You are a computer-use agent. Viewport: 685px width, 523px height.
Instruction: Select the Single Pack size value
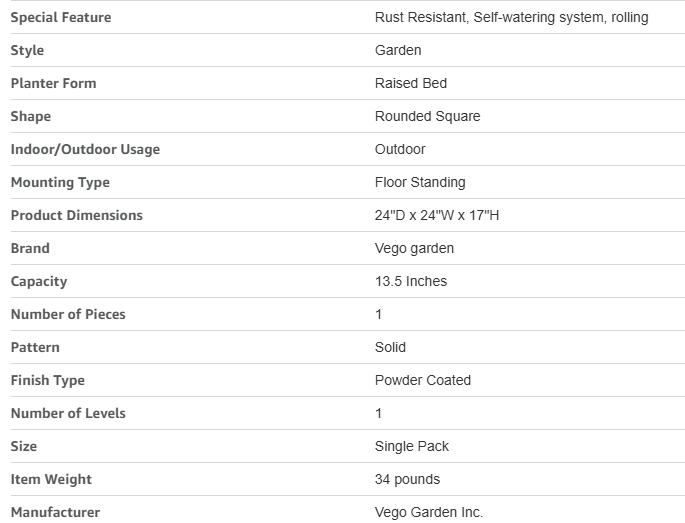click(x=412, y=446)
